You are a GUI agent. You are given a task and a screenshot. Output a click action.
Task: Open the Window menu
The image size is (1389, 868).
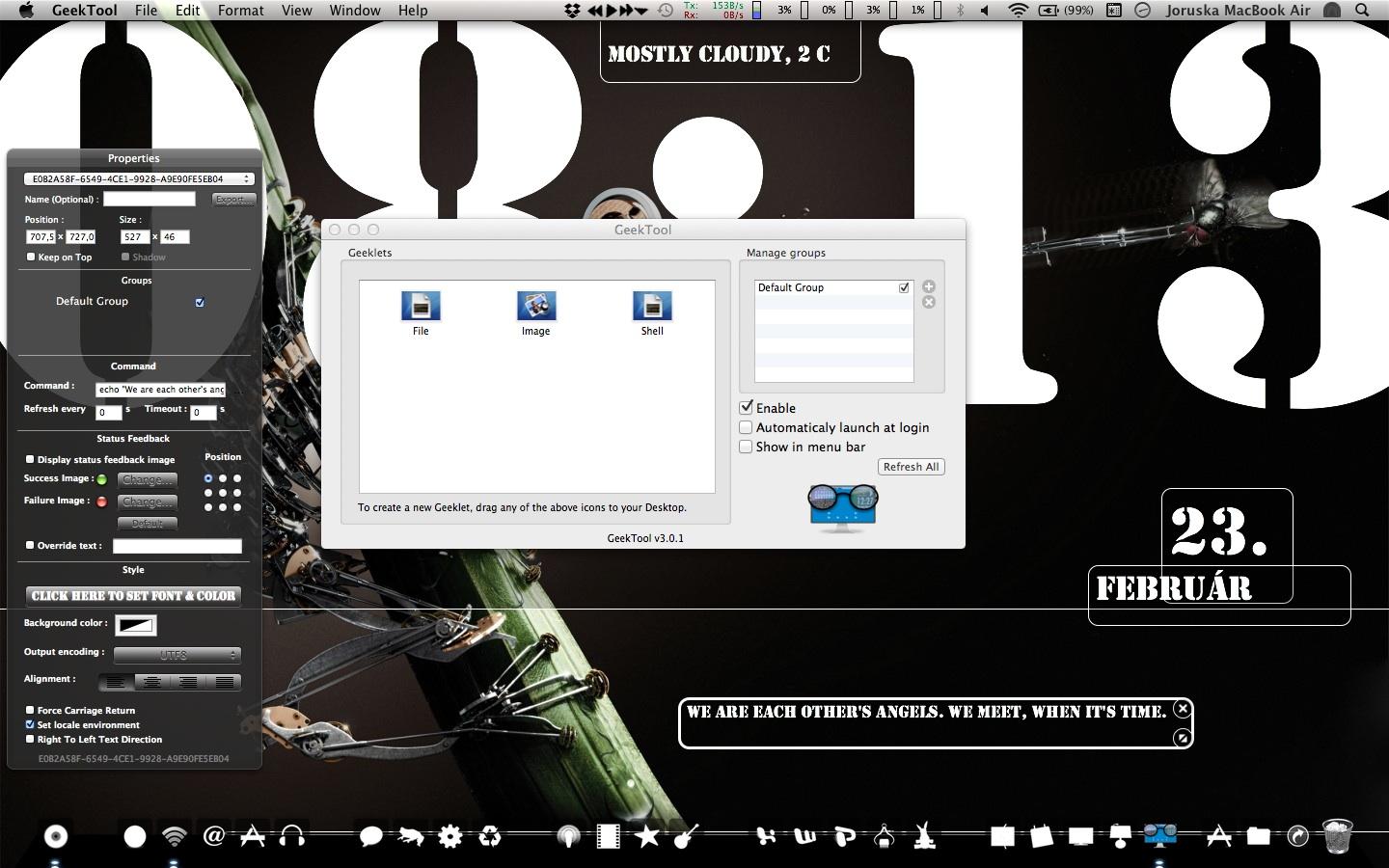click(x=355, y=11)
